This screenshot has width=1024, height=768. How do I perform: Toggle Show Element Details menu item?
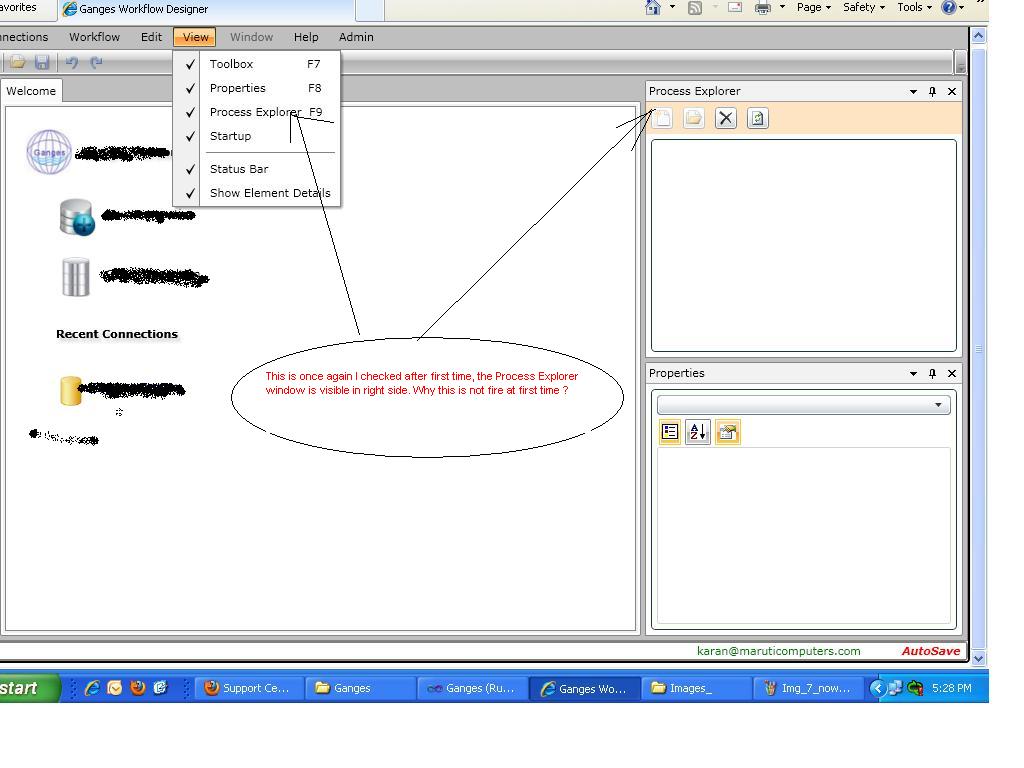click(257, 193)
